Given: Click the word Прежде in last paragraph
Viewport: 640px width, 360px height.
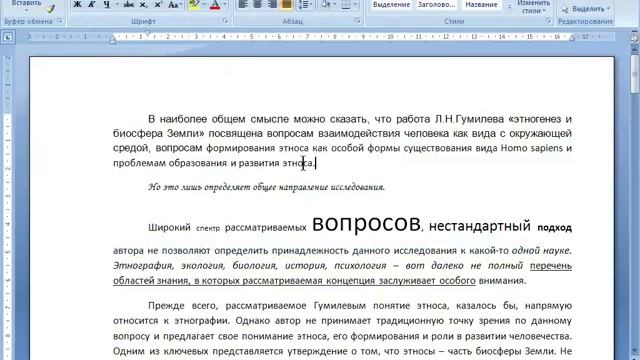Looking at the screenshot, I should pyautogui.click(x=167, y=306).
